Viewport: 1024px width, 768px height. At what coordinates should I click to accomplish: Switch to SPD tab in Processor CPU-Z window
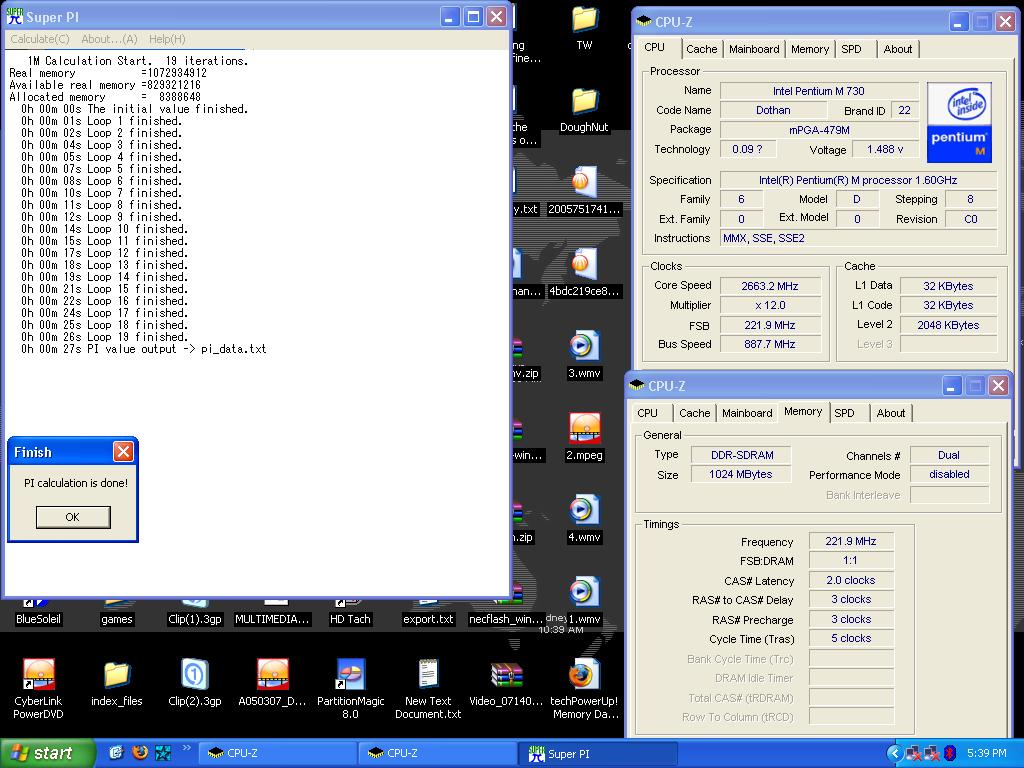[851, 49]
